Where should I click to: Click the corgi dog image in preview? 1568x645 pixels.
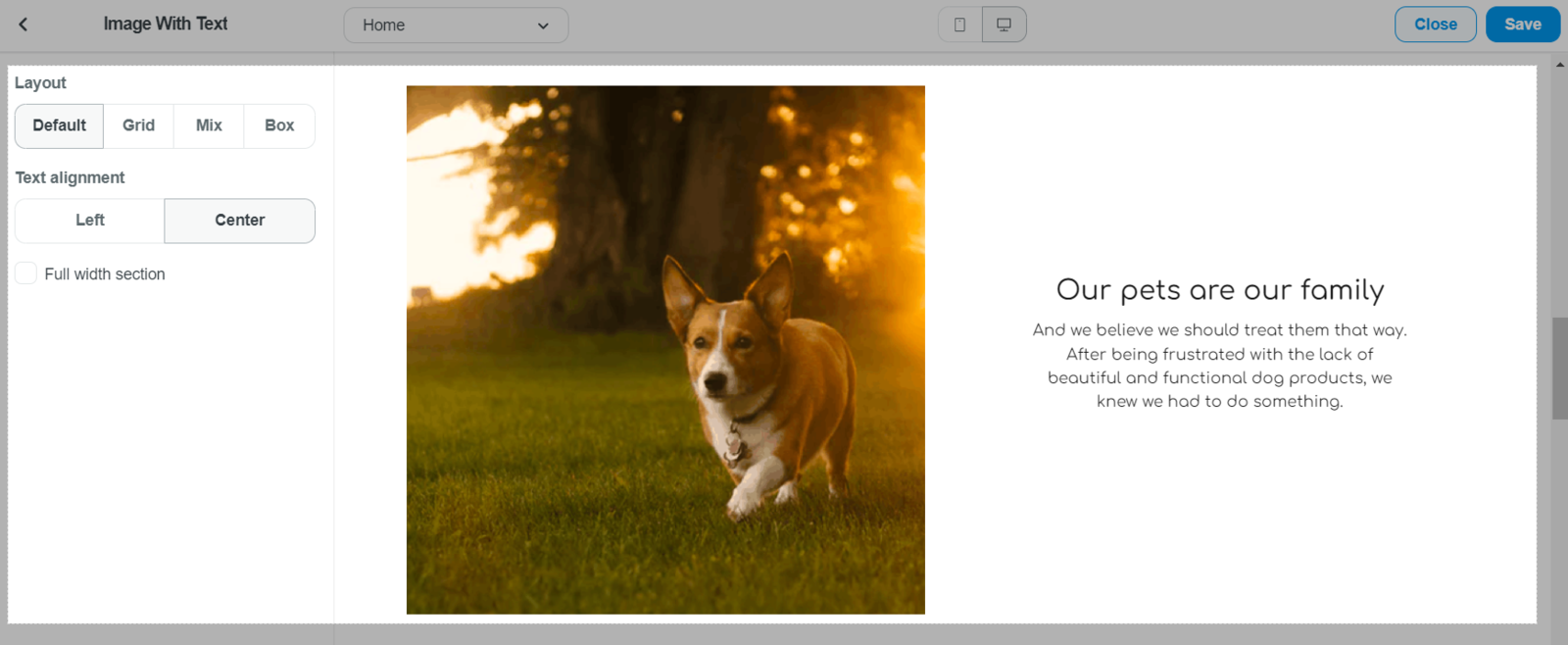(665, 350)
